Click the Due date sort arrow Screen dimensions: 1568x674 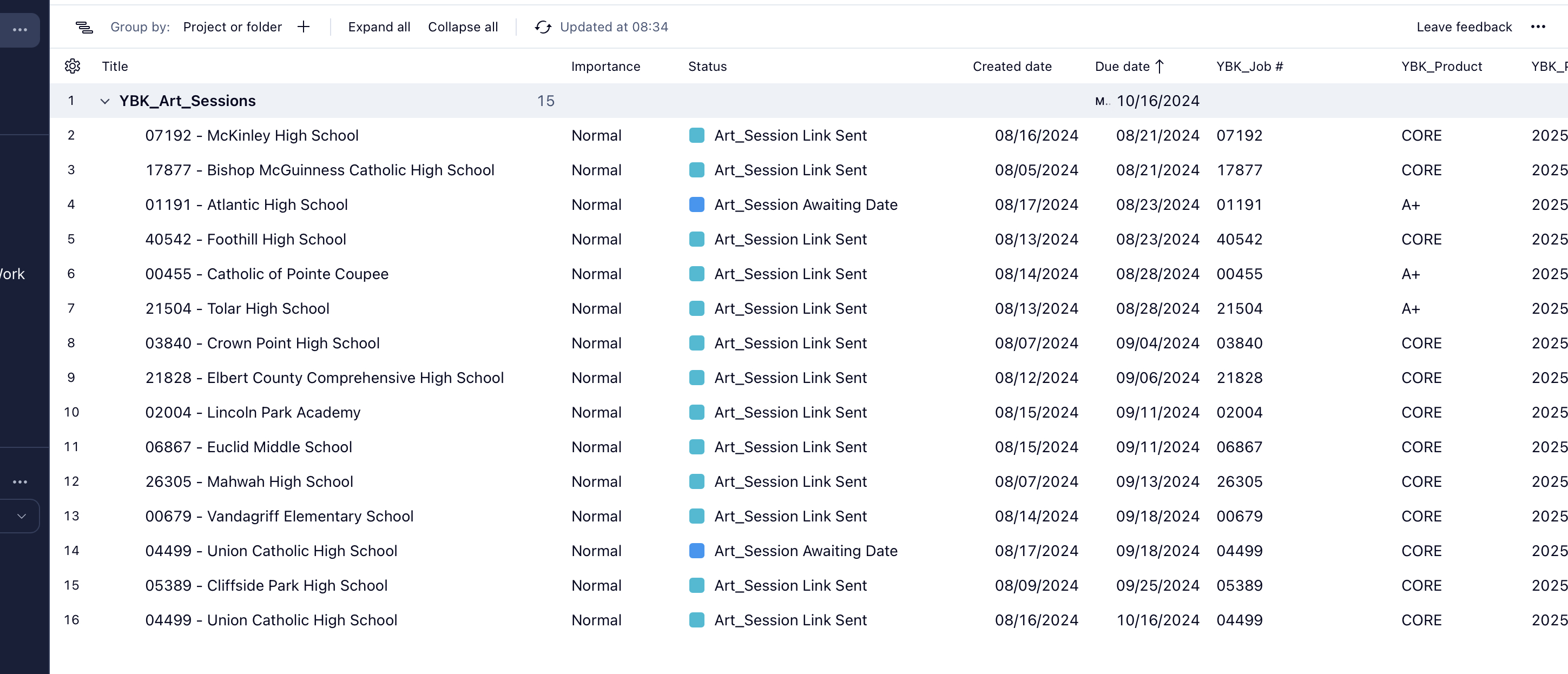point(1159,67)
